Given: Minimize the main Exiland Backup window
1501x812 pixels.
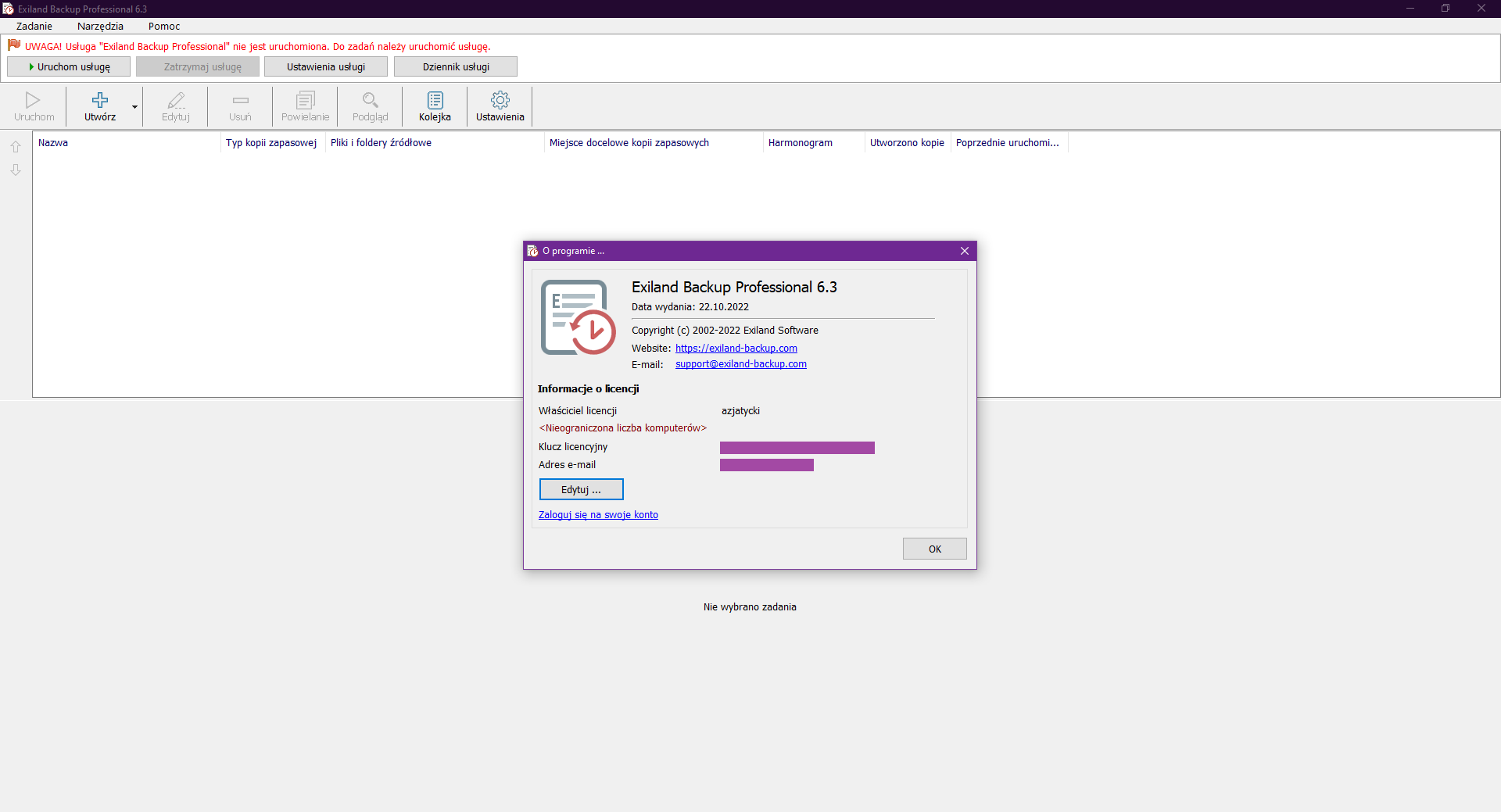Looking at the screenshot, I should 1410,9.
